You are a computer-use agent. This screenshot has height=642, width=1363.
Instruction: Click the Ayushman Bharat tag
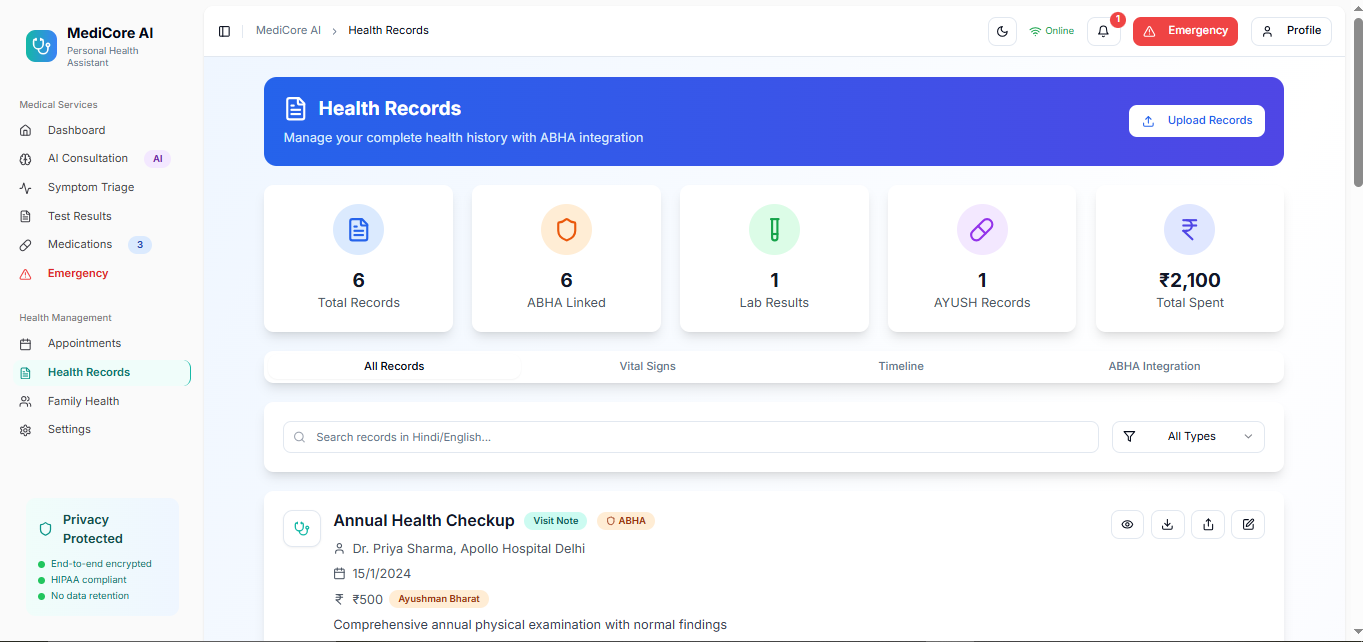(x=439, y=599)
